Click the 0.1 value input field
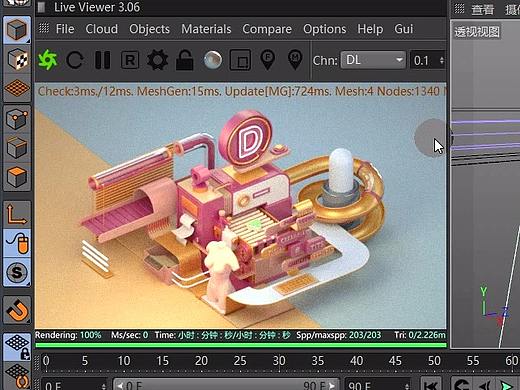This screenshot has height=390, width=520. point(424,60)
